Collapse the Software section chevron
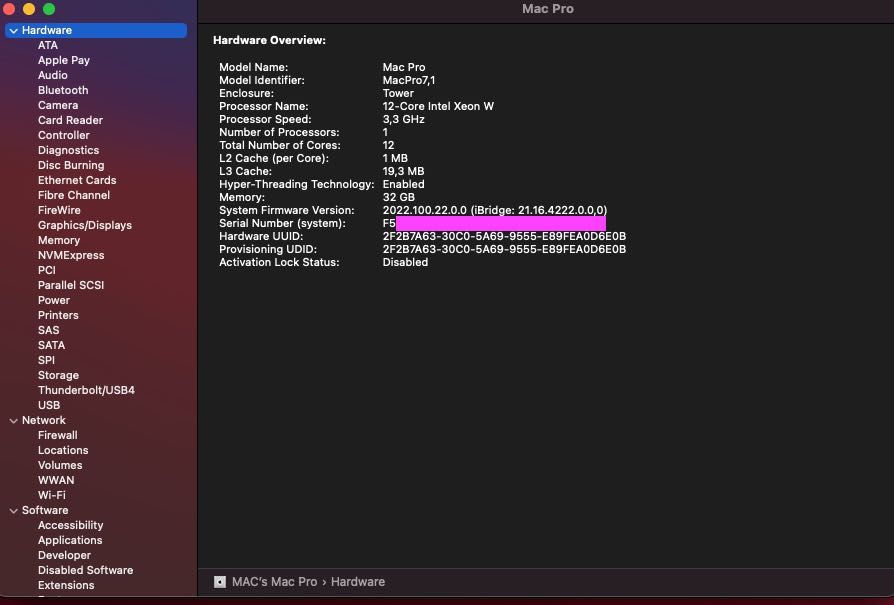The height and width of the screenshot is (605, 894). [14, 511]
